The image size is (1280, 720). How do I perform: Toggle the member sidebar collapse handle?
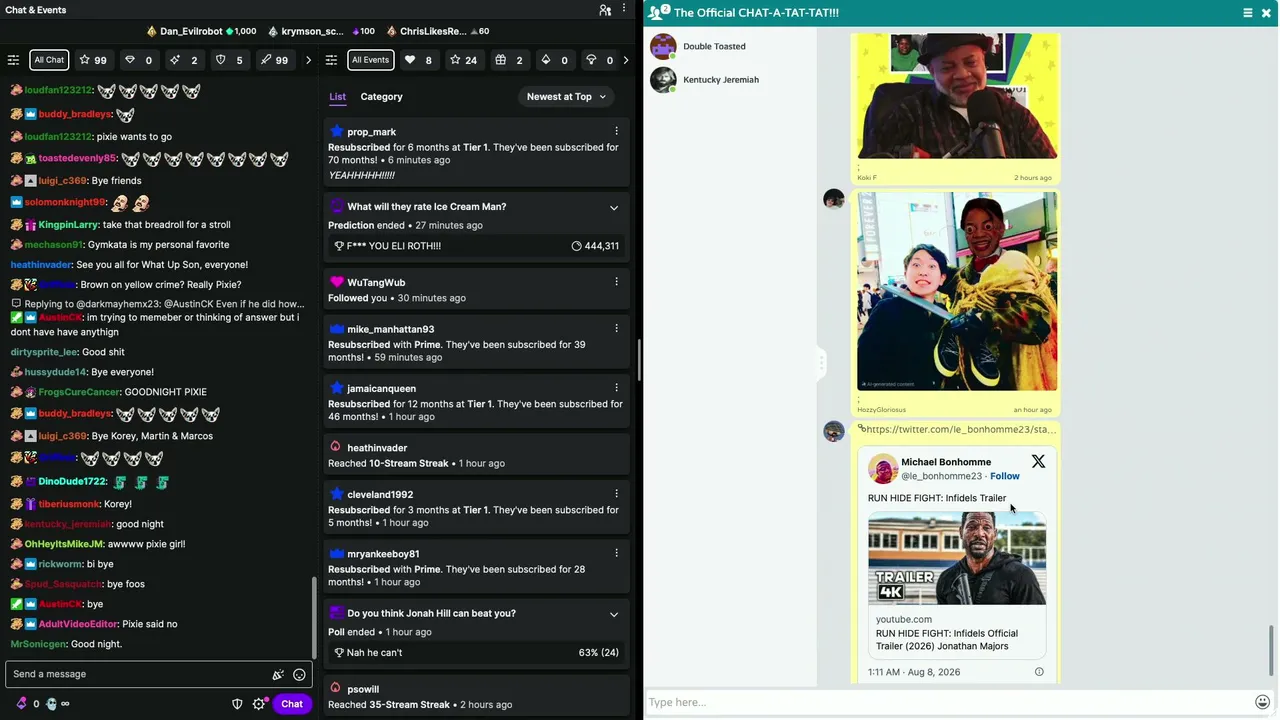[x=820, y=362]
